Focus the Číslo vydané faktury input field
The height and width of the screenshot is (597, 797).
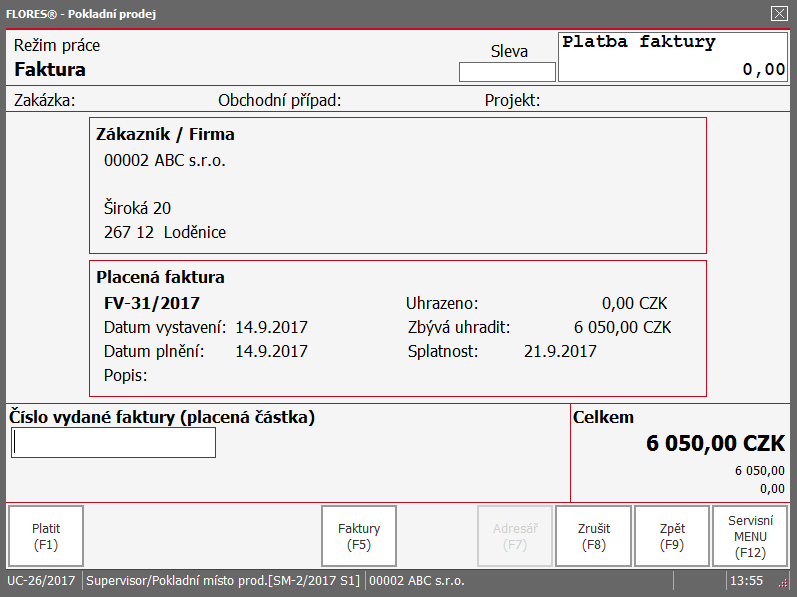(x=113, y=443)
